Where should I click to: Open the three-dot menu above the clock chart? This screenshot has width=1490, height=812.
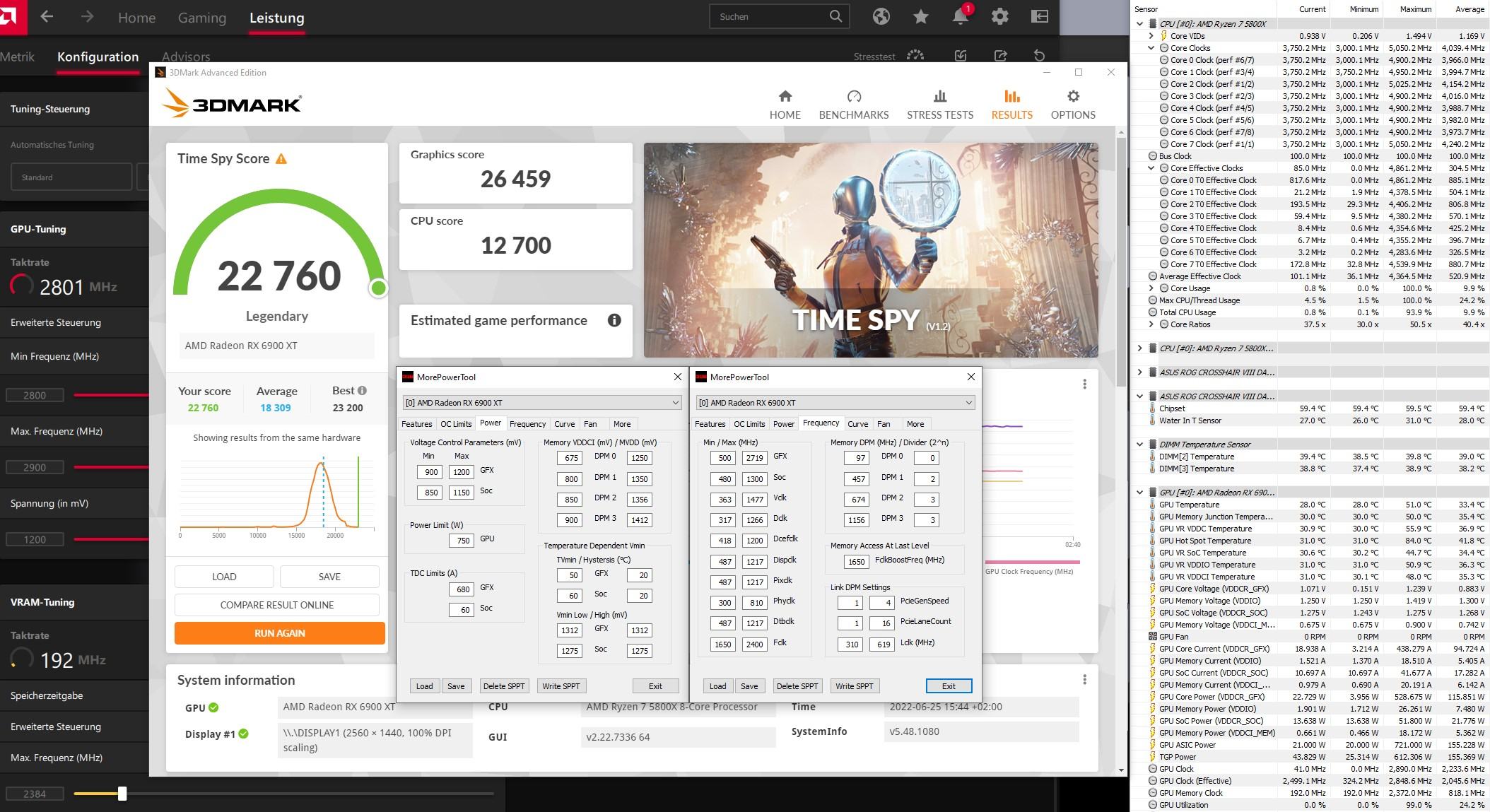tap(1084, 384)
